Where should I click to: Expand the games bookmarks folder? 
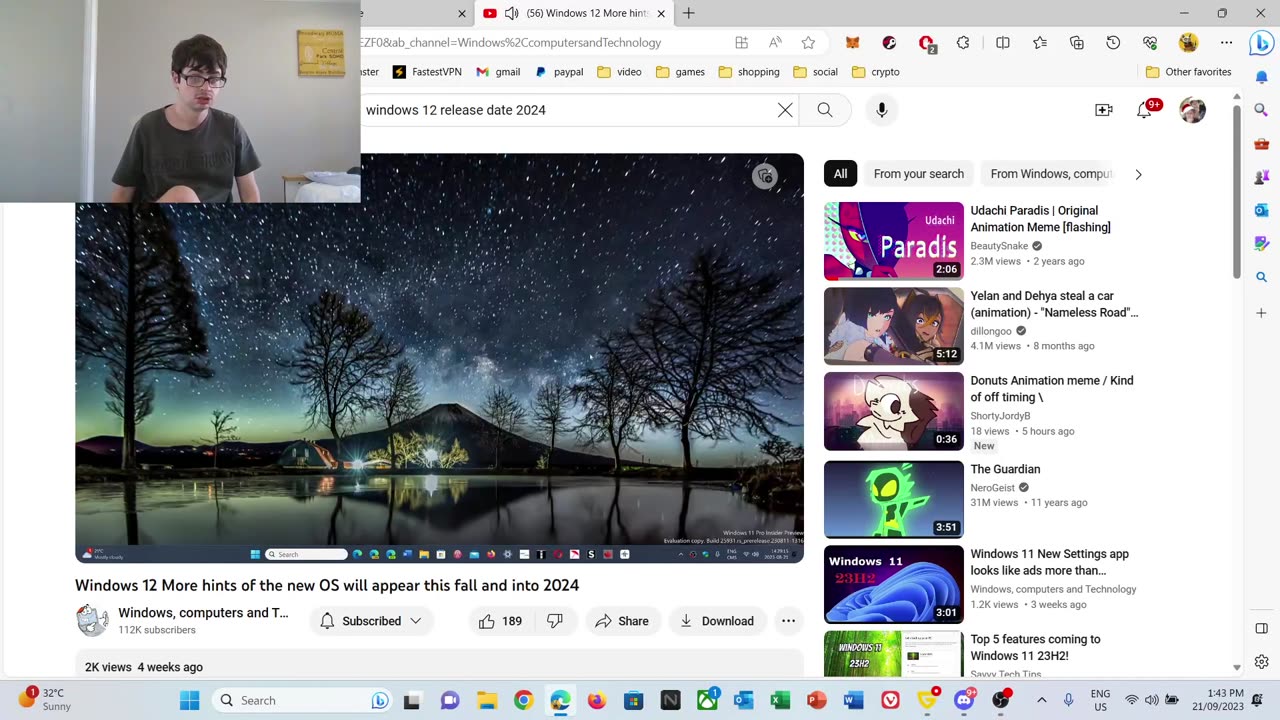pyautogui.click(x=680, y=72)
